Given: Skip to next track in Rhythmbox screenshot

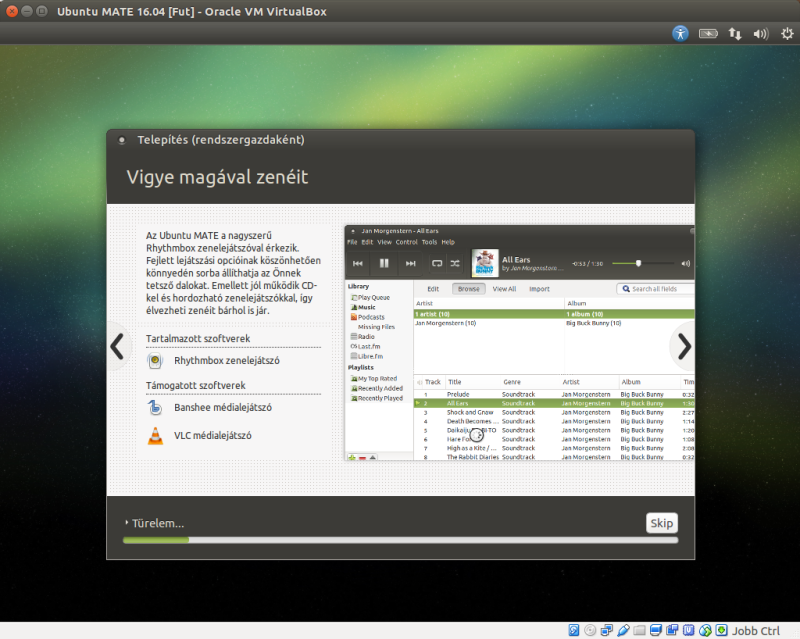Looking at the screenshot, I should click(x=411, y=263).
